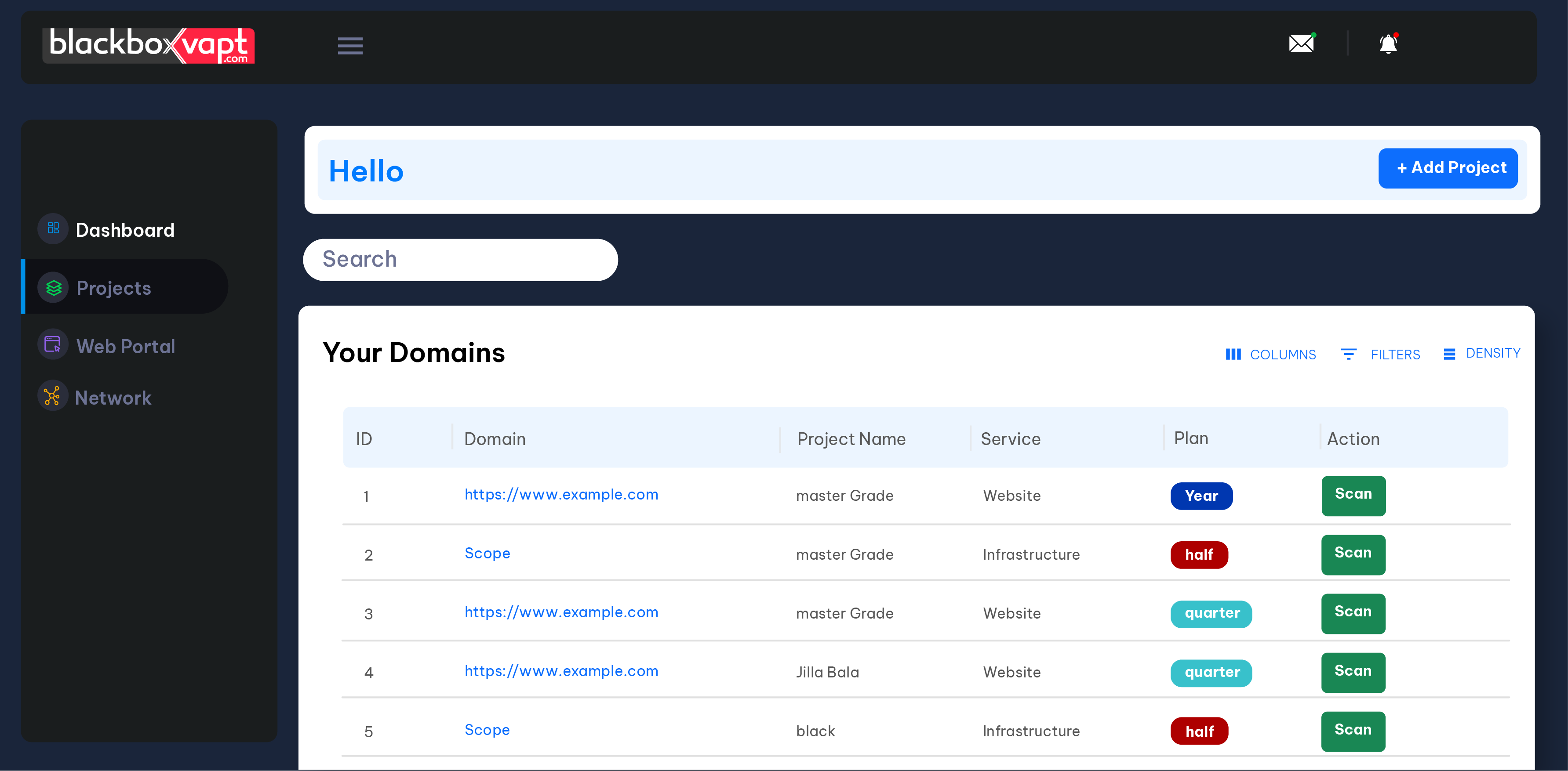1568x771 pixels.
Task: Switch to the Projects section
Action: coord(114,287)
